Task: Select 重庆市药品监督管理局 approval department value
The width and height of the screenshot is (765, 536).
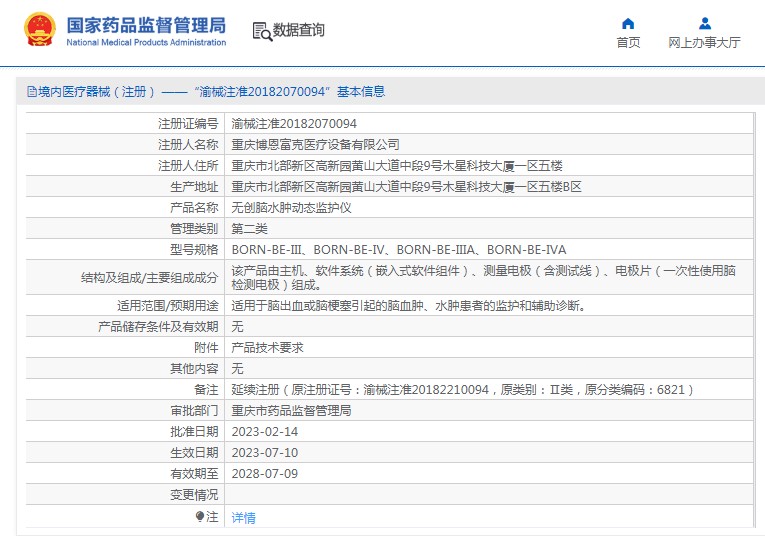Action: (291, 410)
